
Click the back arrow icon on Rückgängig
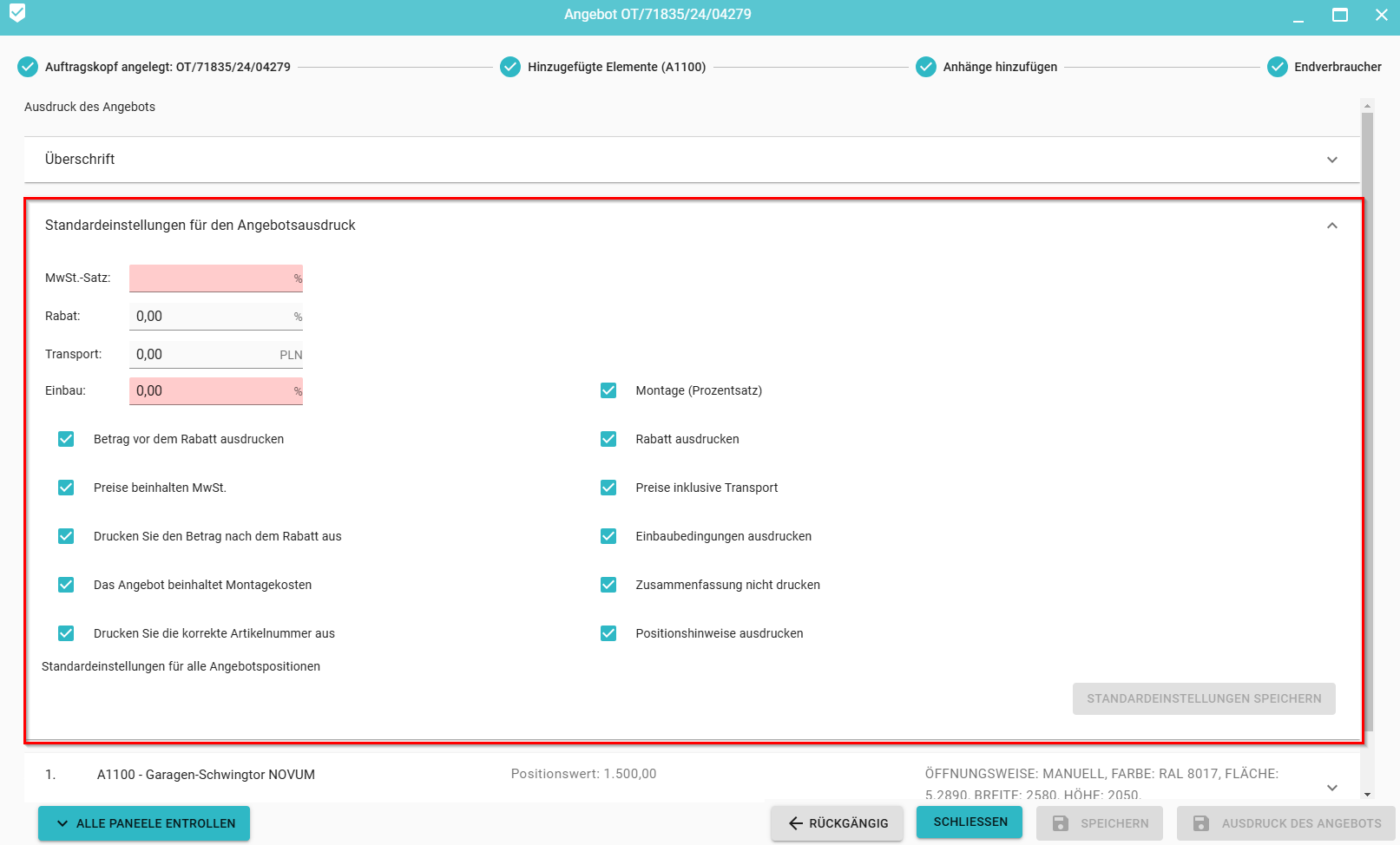click(x=795, y=823)
